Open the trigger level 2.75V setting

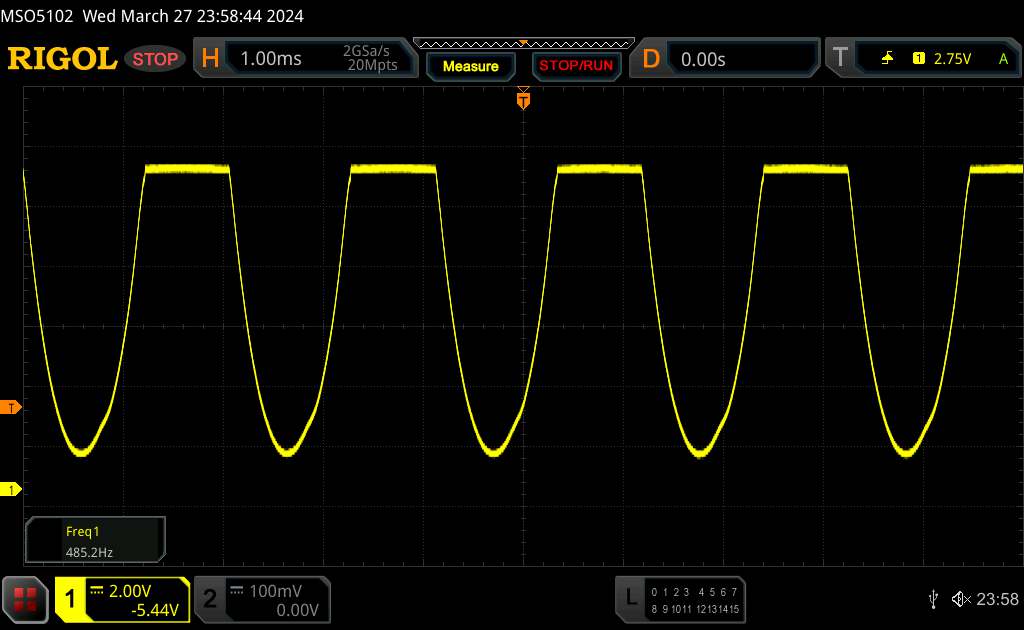click(x=952, y=59)
